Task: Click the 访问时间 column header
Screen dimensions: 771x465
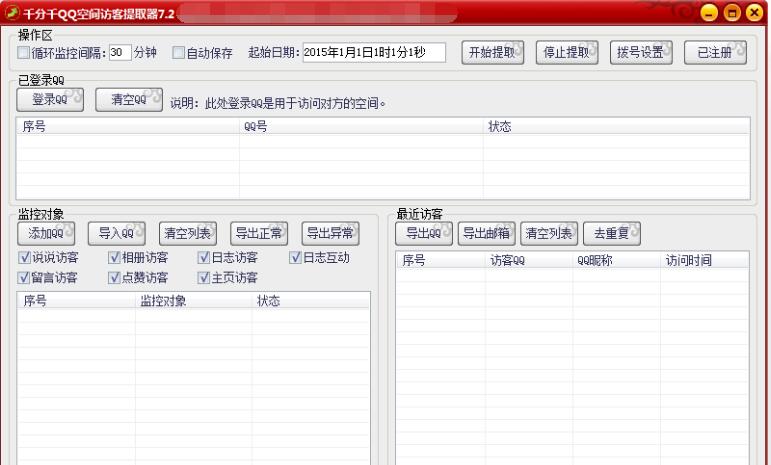Action: coord(705,260)
